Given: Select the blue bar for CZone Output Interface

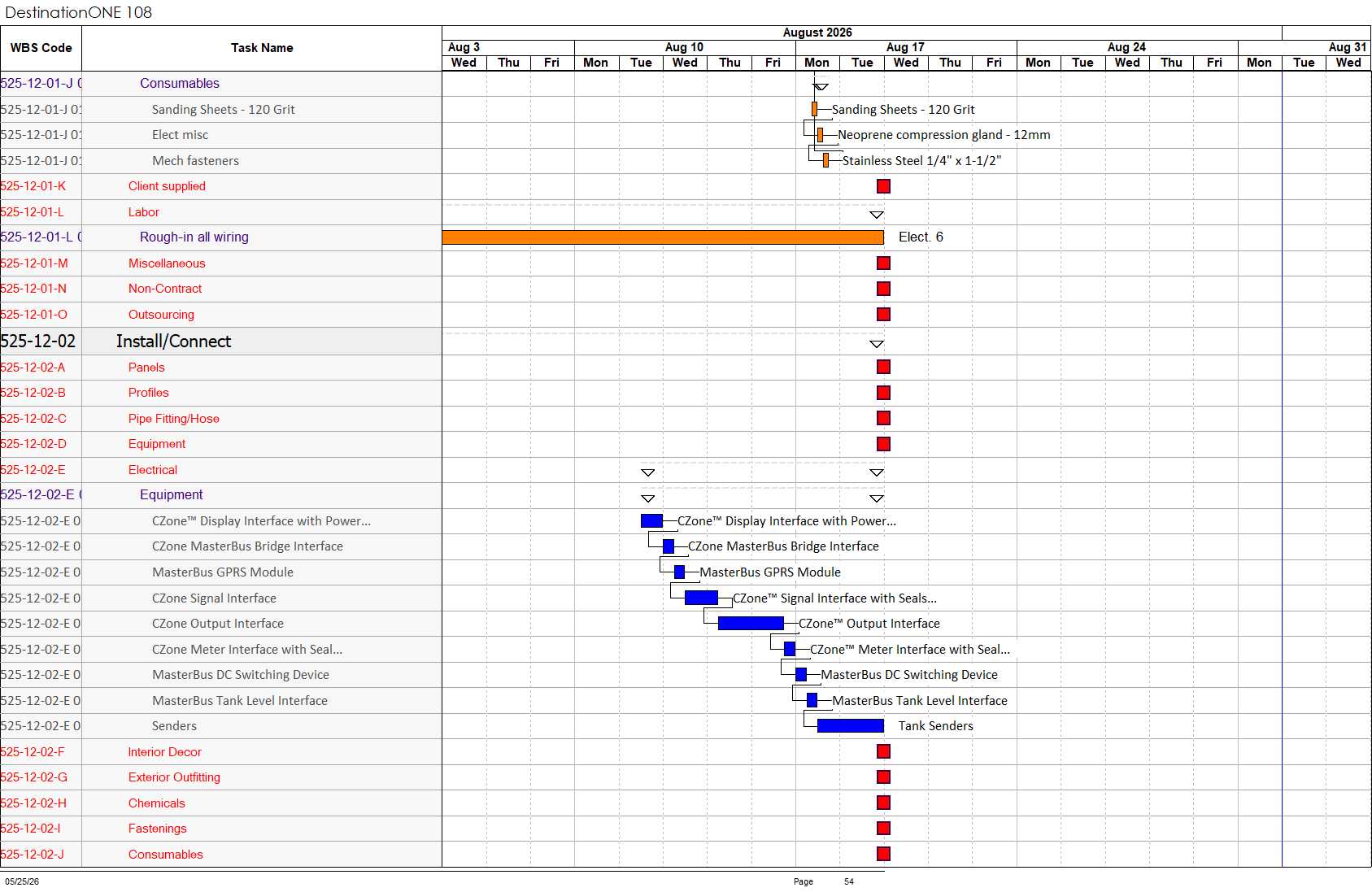Looking at the screenshot, I should pyautogui.click(x=751, y=624).
